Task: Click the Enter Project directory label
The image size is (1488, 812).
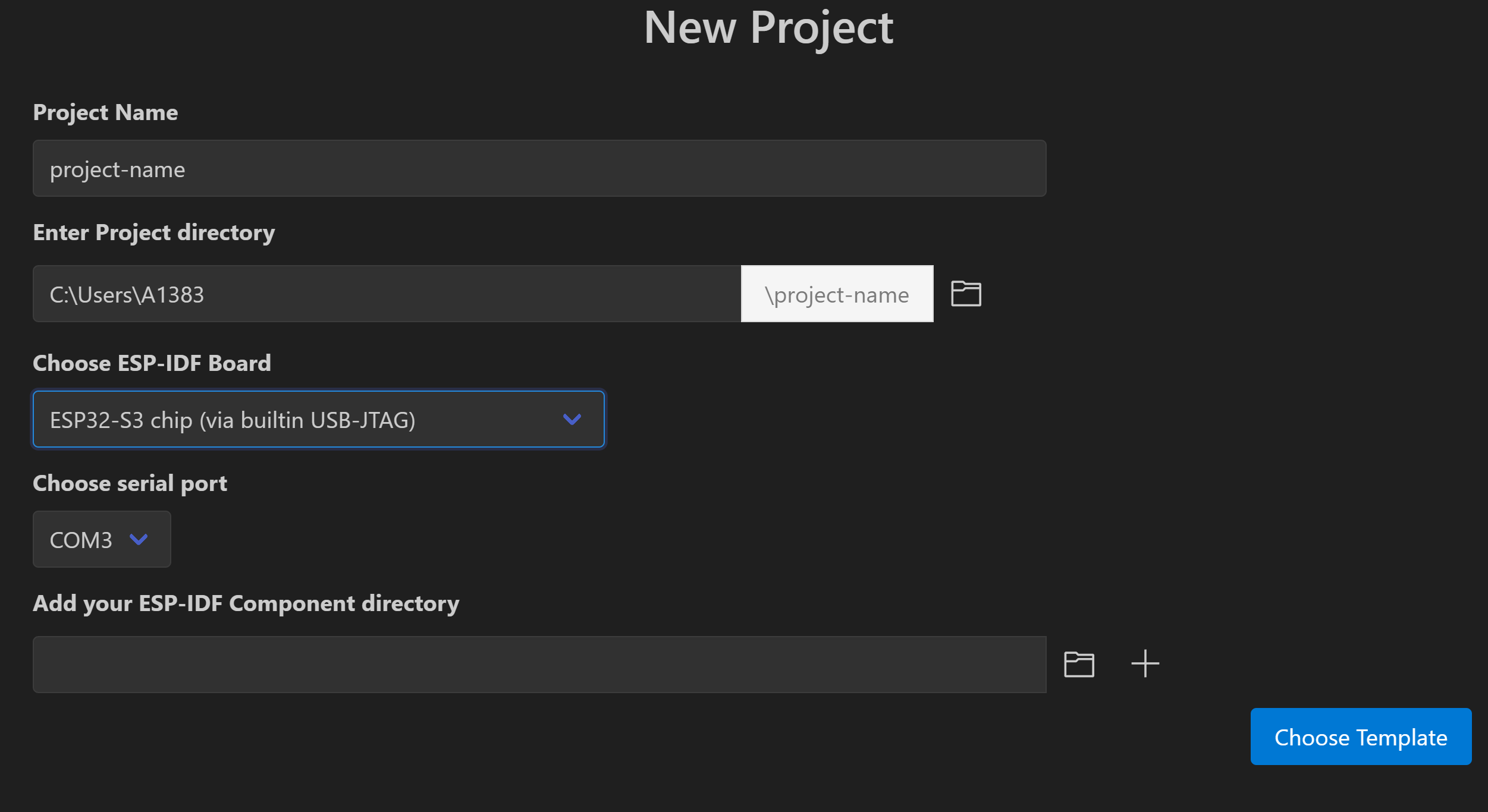Action: point(154,232)
